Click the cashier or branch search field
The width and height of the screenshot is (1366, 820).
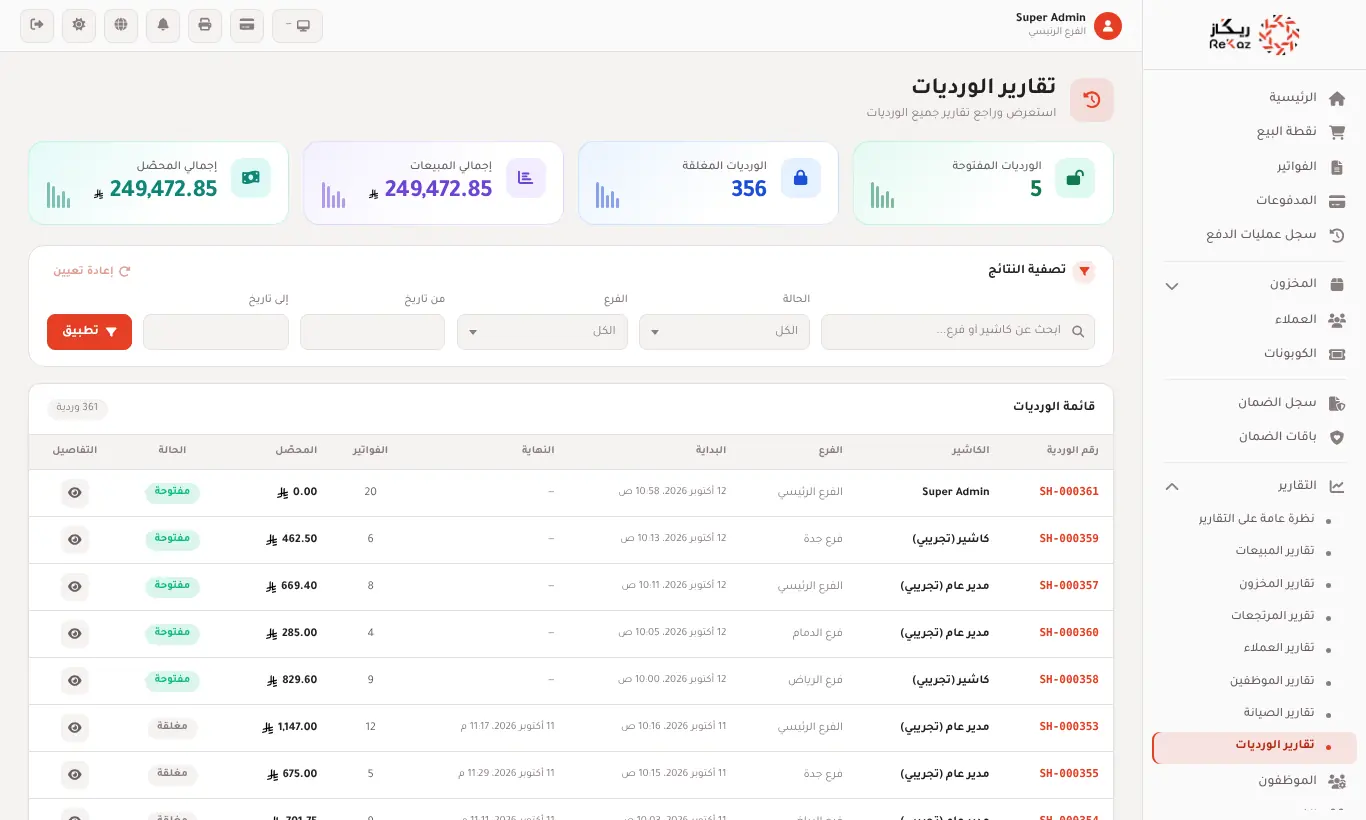point(958,332)
